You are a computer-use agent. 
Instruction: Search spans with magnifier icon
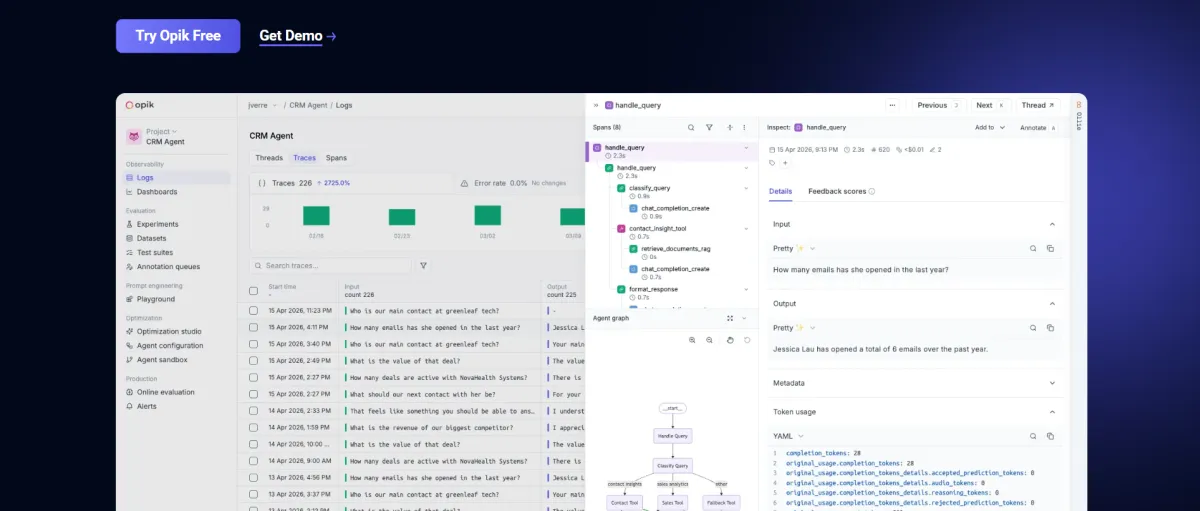691,128
